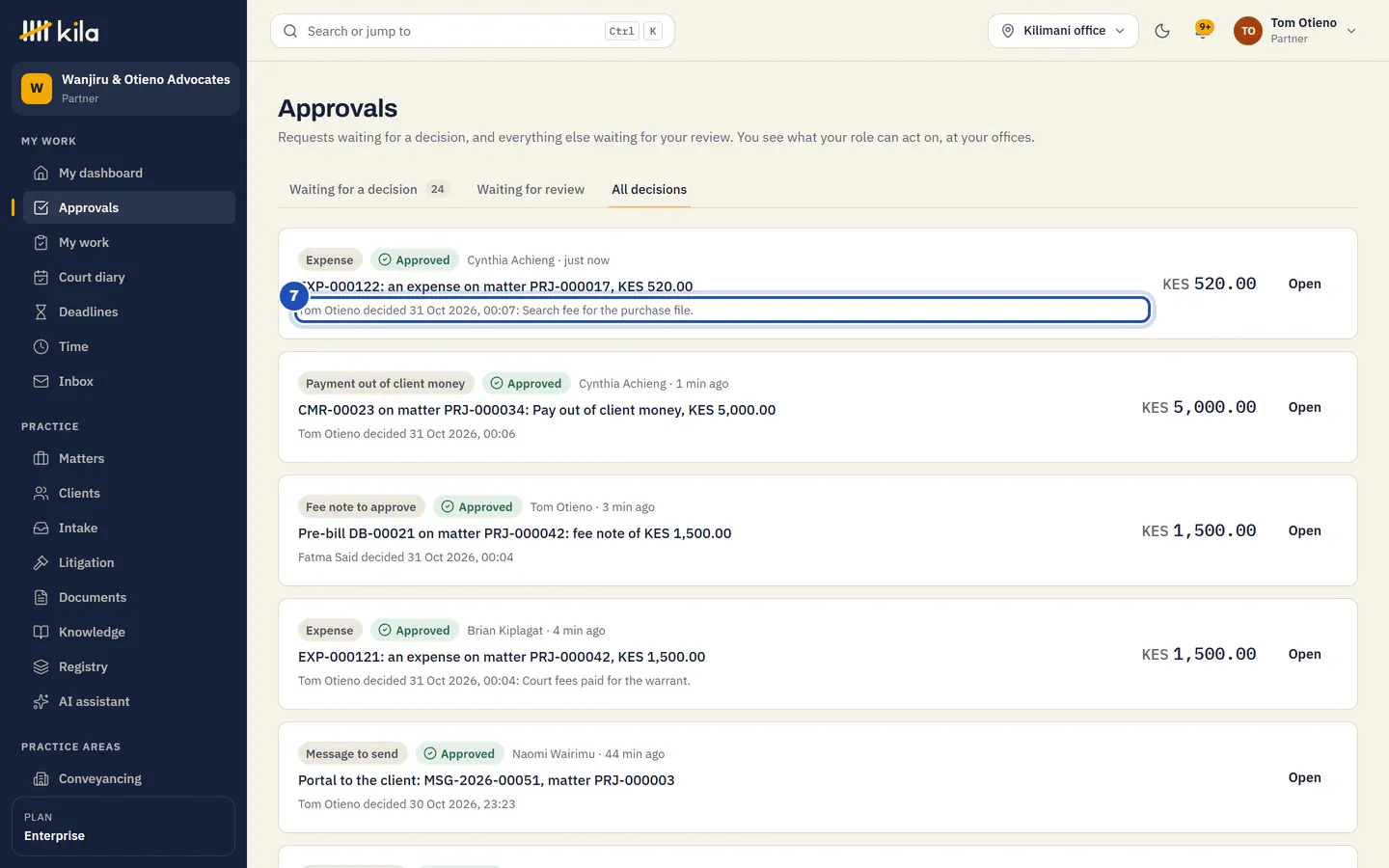Switch to Waiting for review tab

pyautogui.click(x=531, y=189)
